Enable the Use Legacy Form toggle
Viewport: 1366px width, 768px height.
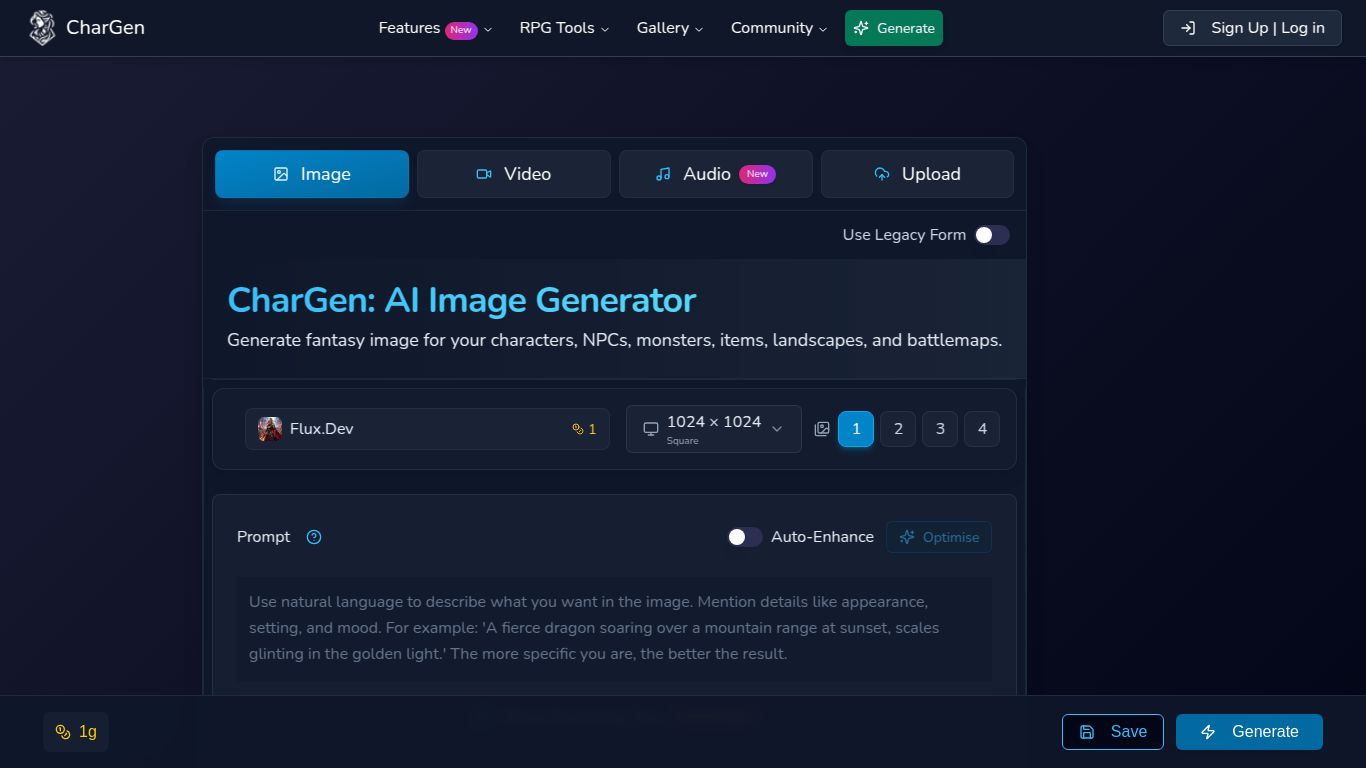[991, 234]
